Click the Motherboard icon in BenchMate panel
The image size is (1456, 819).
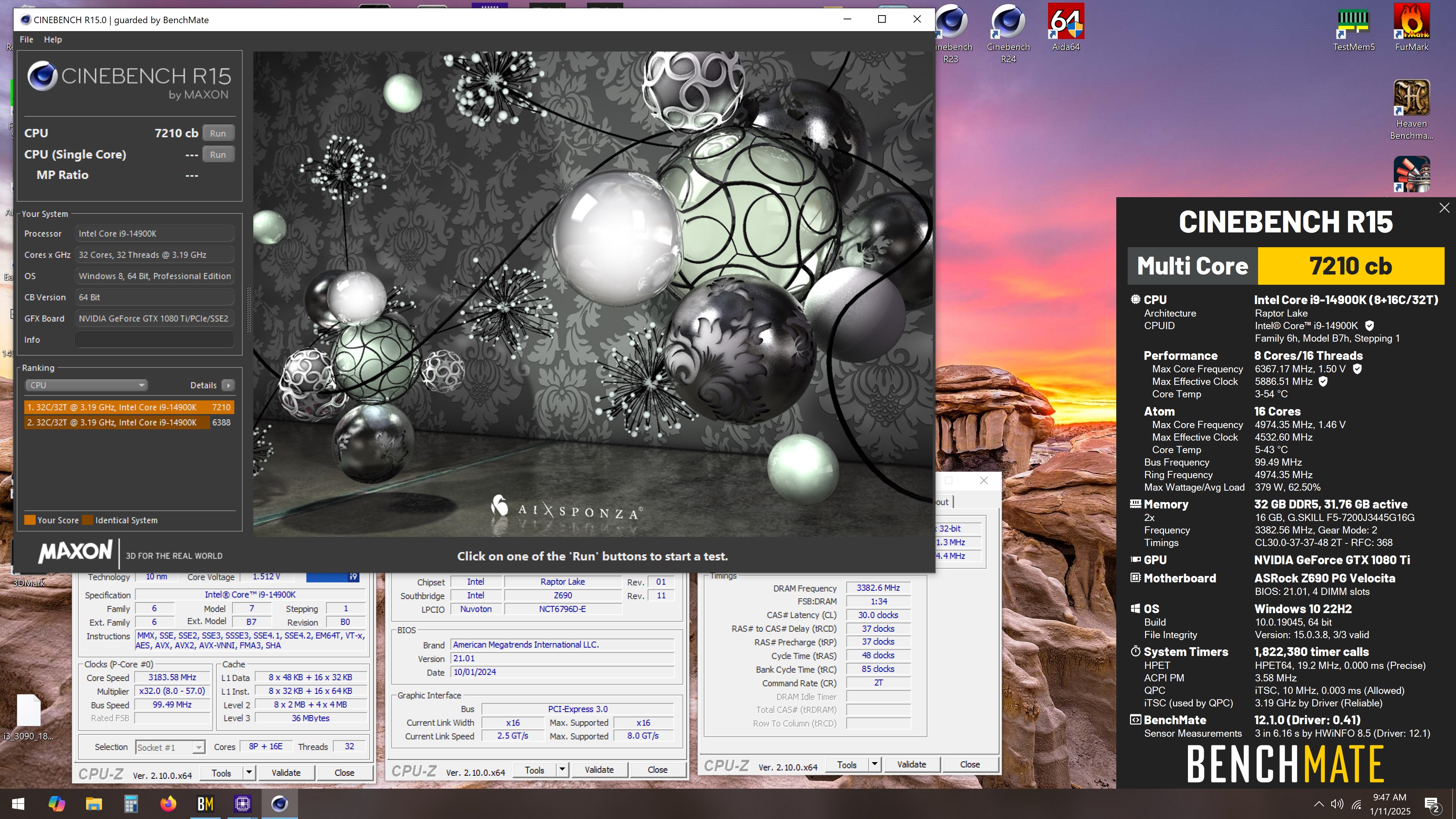pyautogui.click(x=1135, y=577)
